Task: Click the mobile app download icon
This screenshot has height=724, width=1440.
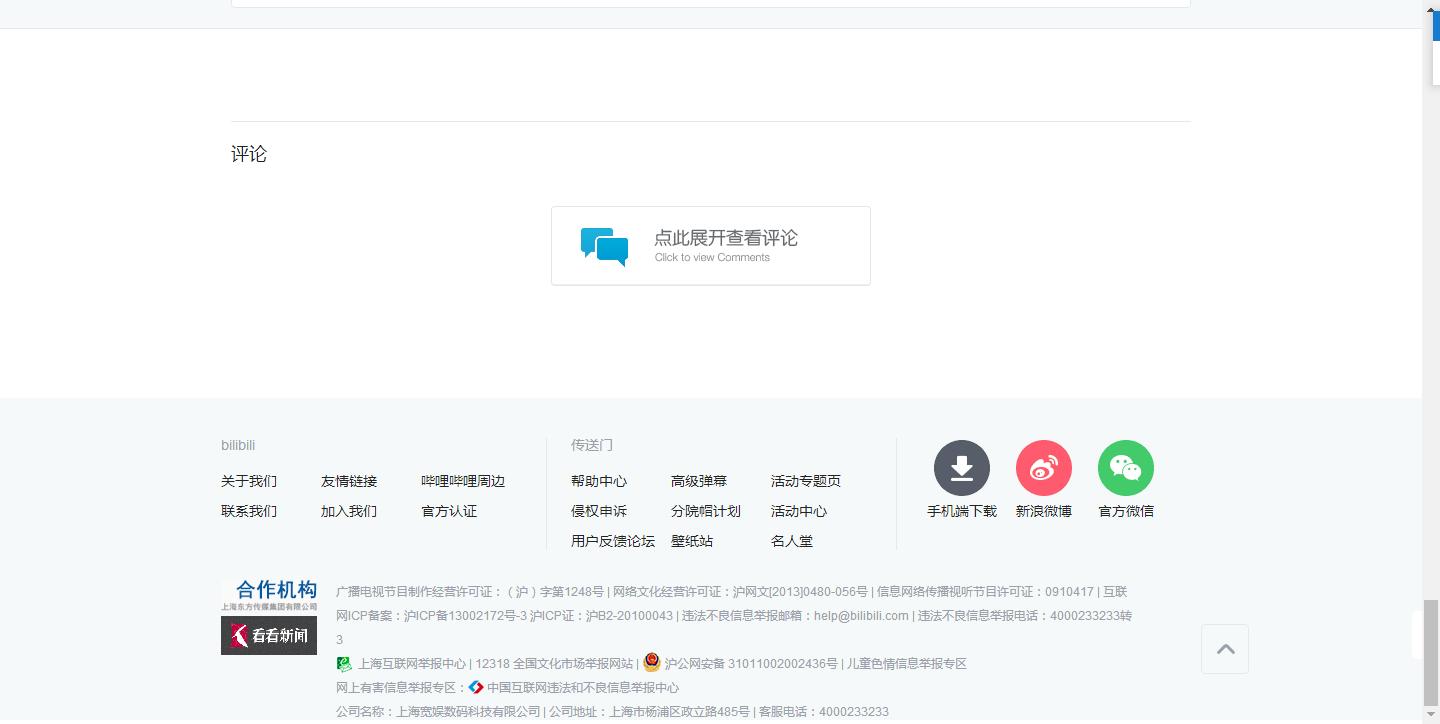Action: click(961, 468)
